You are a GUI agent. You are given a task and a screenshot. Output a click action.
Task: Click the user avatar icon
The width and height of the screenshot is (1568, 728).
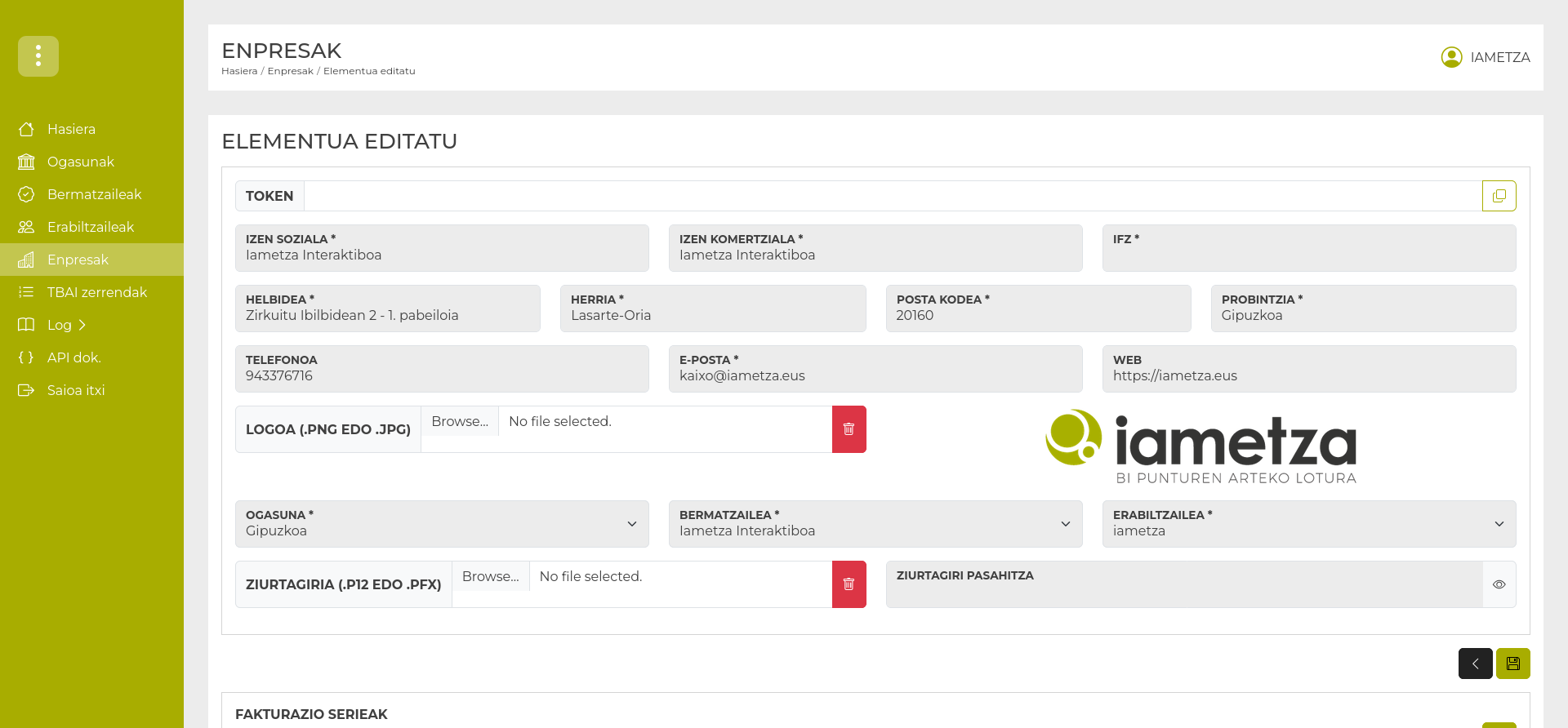[1451, 57]
